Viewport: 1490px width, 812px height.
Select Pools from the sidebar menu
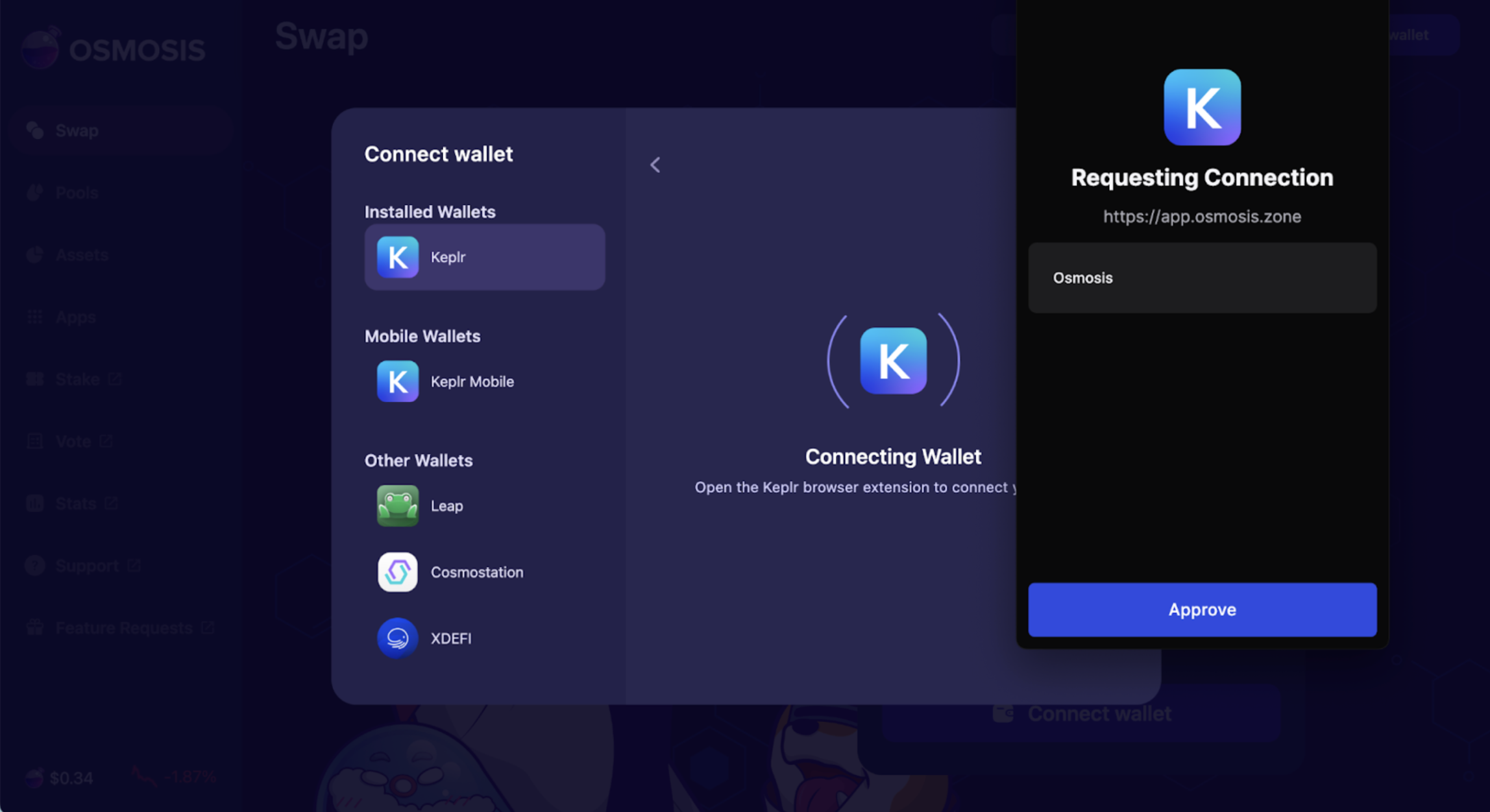(77, 192)
